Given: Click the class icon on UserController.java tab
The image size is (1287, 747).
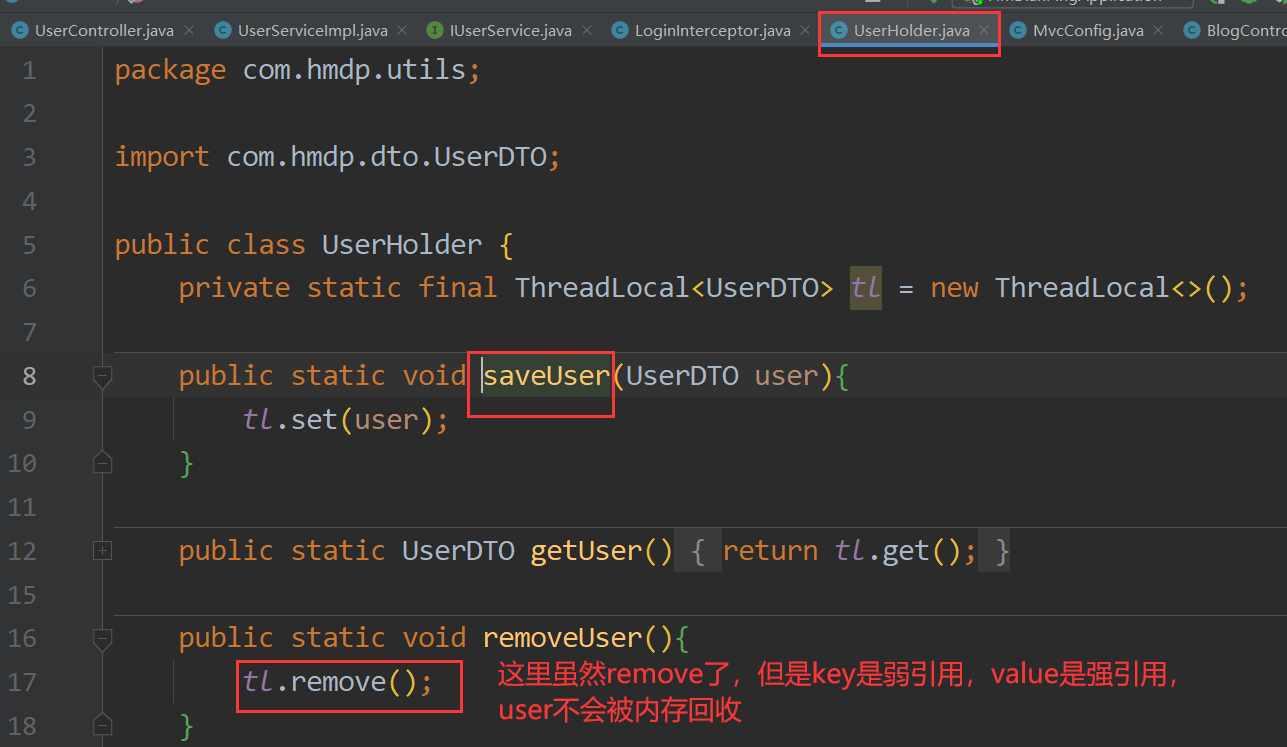Looking at the screenshot, I should (x=19, y=31).
